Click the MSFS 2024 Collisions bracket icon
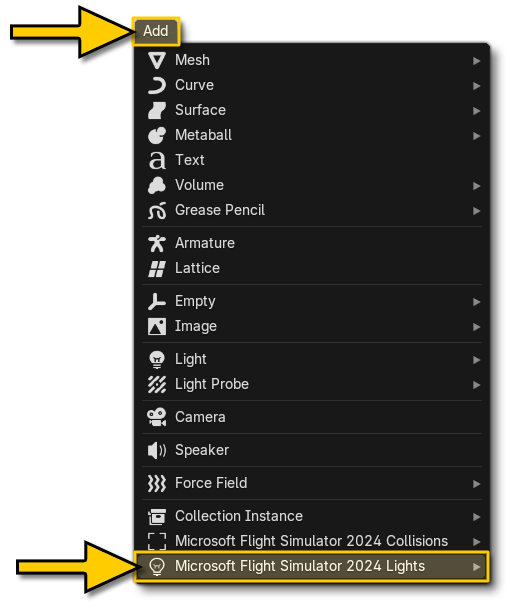Screen dimensions: 516x609 (157, 541)
